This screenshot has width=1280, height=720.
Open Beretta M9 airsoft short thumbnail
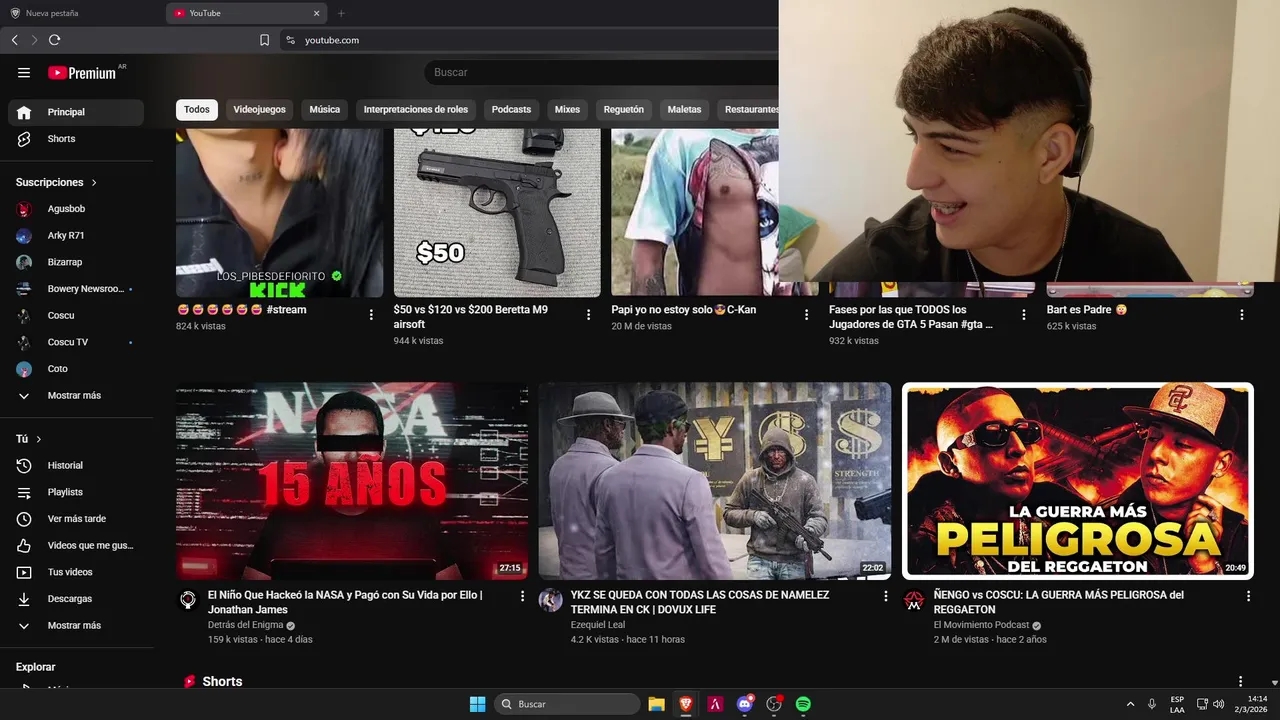point(497,212)
